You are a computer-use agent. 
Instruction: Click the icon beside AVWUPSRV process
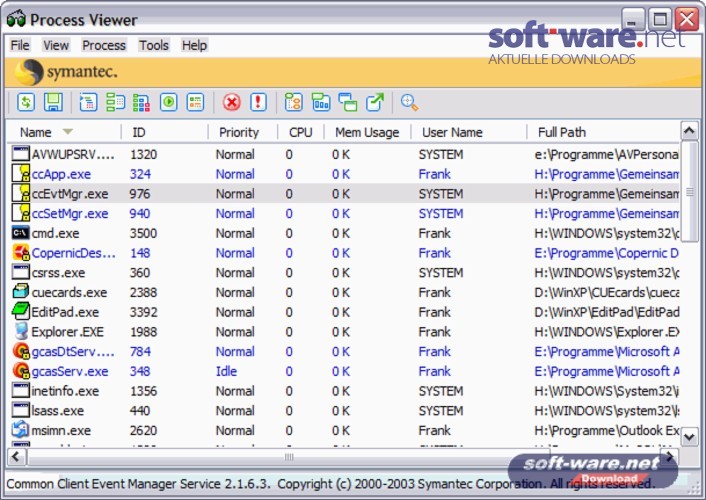20,154
